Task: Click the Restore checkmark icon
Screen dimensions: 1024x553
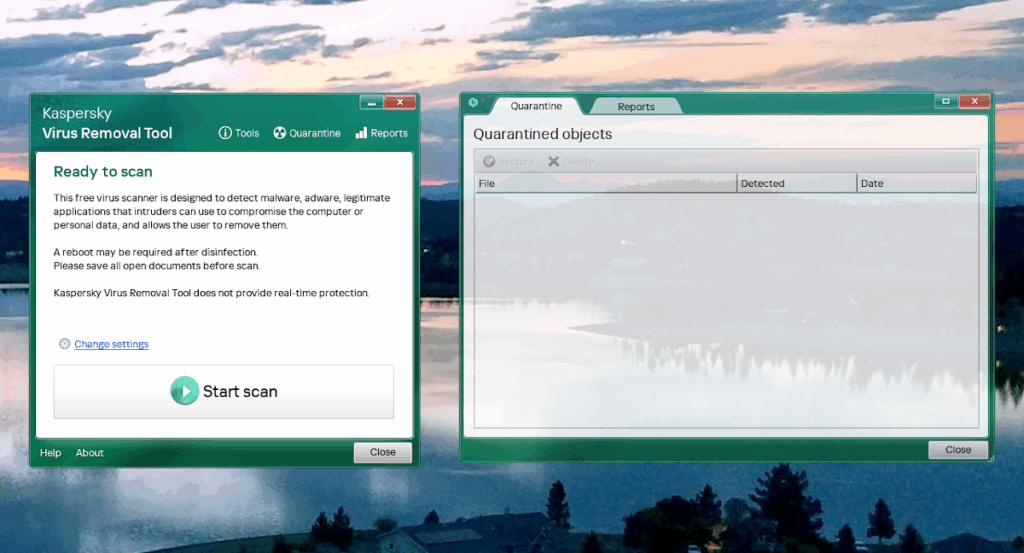Action: point(488,161)
